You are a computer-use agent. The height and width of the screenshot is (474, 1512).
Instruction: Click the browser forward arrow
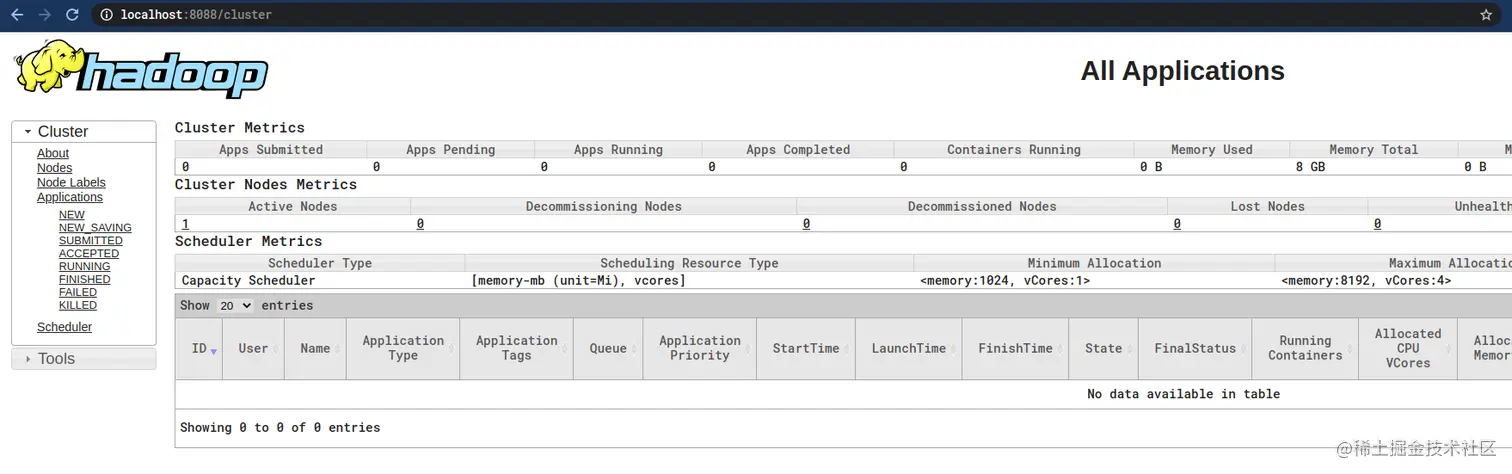point(44,15)
